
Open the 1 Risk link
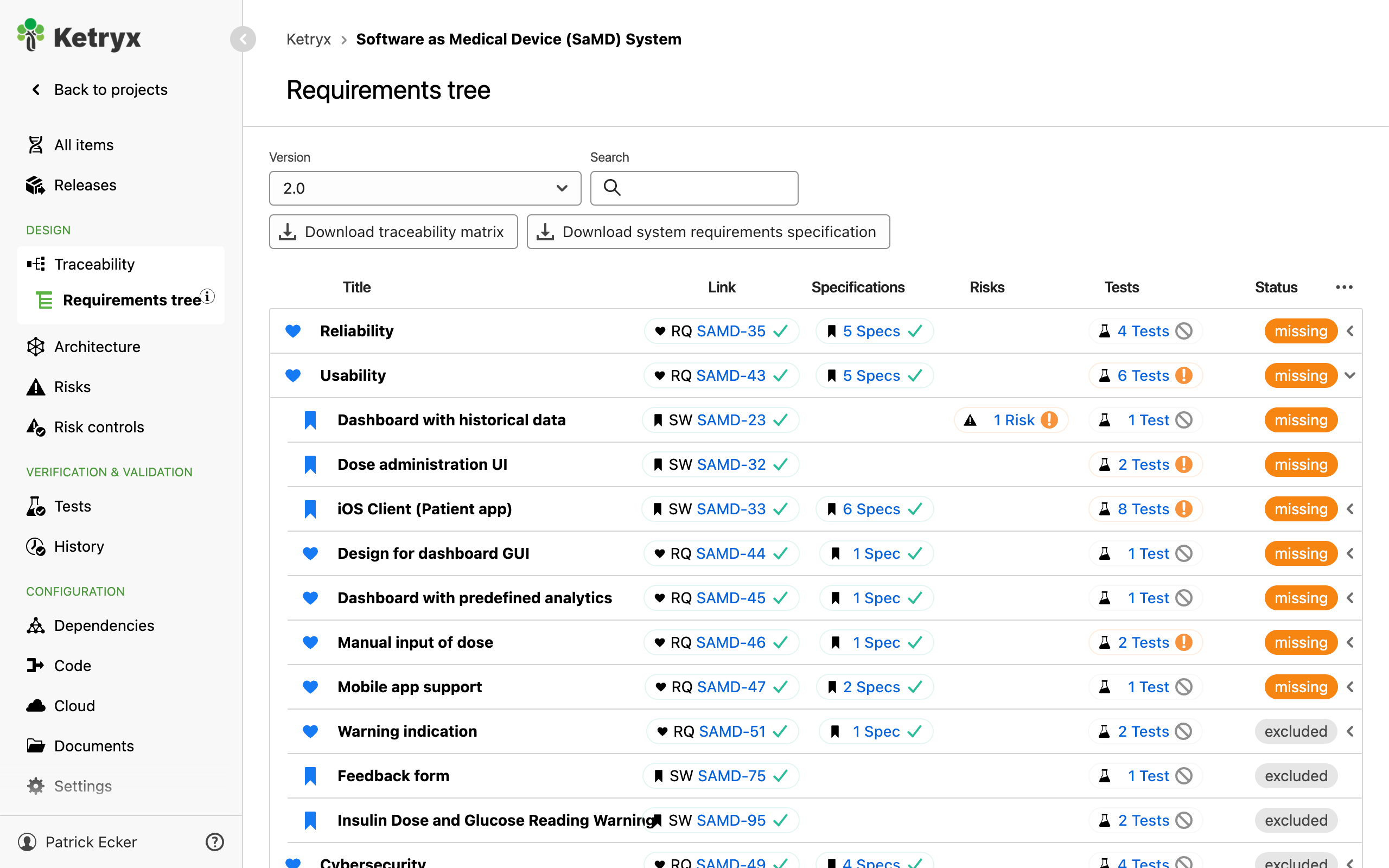coord(1014,420)
